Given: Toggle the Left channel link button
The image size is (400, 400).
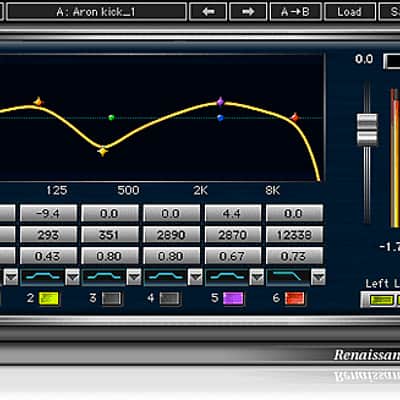Looking at the screenshot, I should [x=381, y=300].
